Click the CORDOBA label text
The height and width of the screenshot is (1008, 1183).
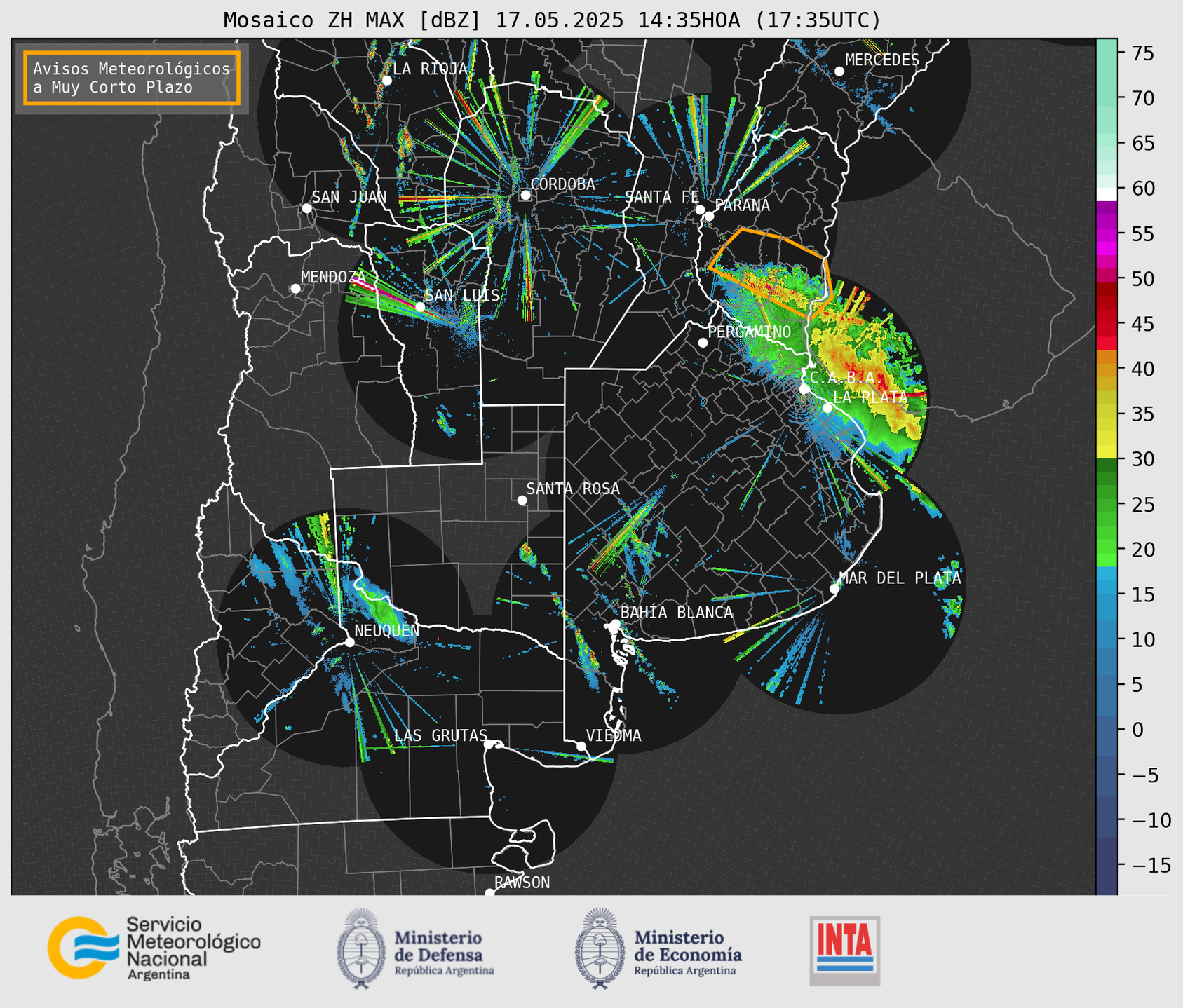point(563,184)
